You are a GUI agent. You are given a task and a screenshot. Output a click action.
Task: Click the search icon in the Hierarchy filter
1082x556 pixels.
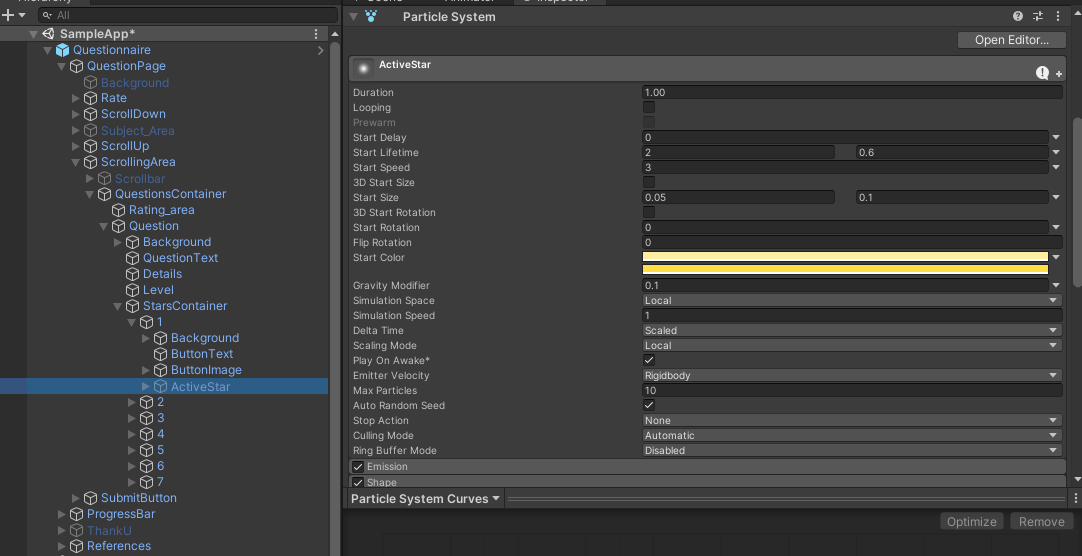click(x=46, y=14)
